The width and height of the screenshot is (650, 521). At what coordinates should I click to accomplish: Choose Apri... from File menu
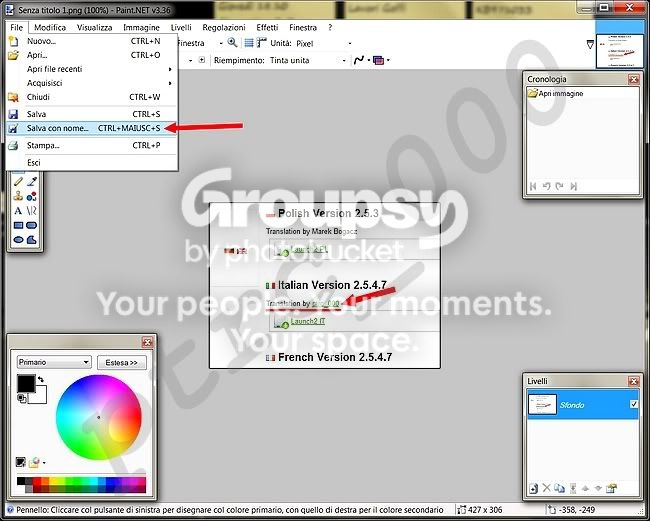pos(92,55)
